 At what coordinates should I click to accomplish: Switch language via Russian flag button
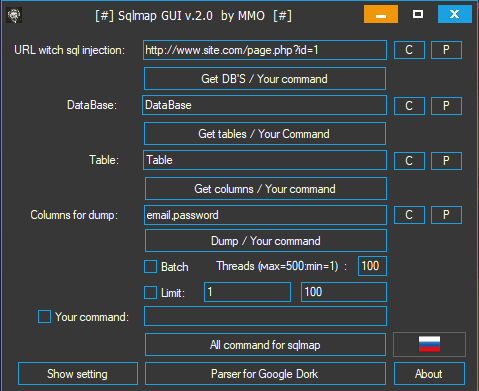coord(429,344)
